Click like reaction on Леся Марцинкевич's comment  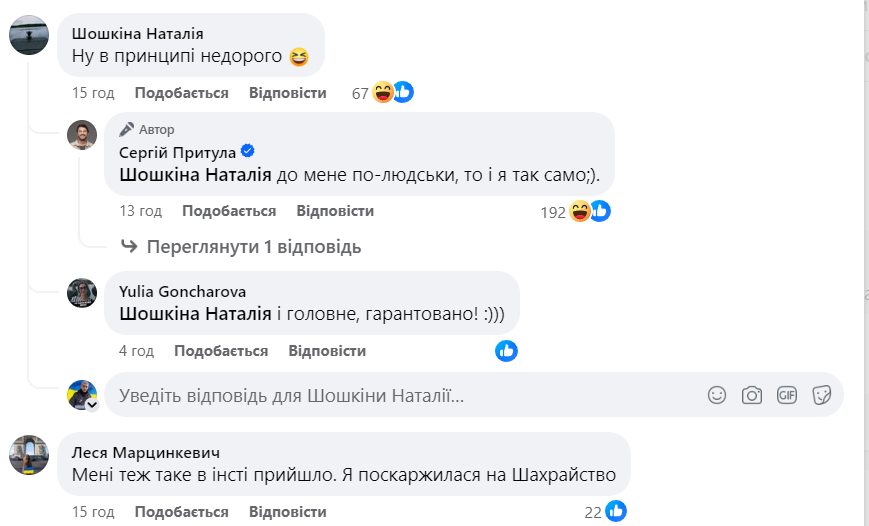(616, 512)
